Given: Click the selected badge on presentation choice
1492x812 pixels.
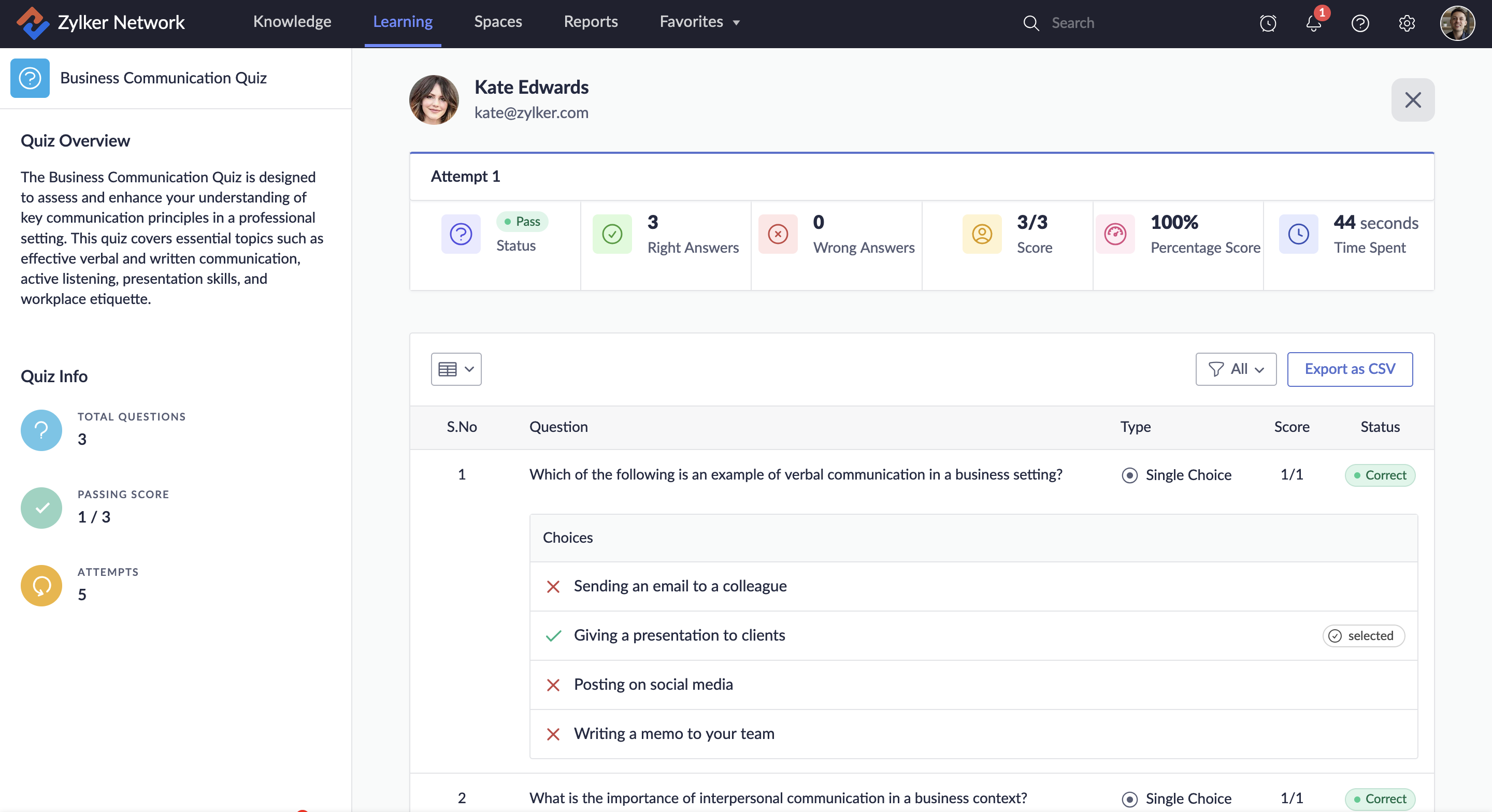Looking at the screenshot, I should coord(1363,636).
